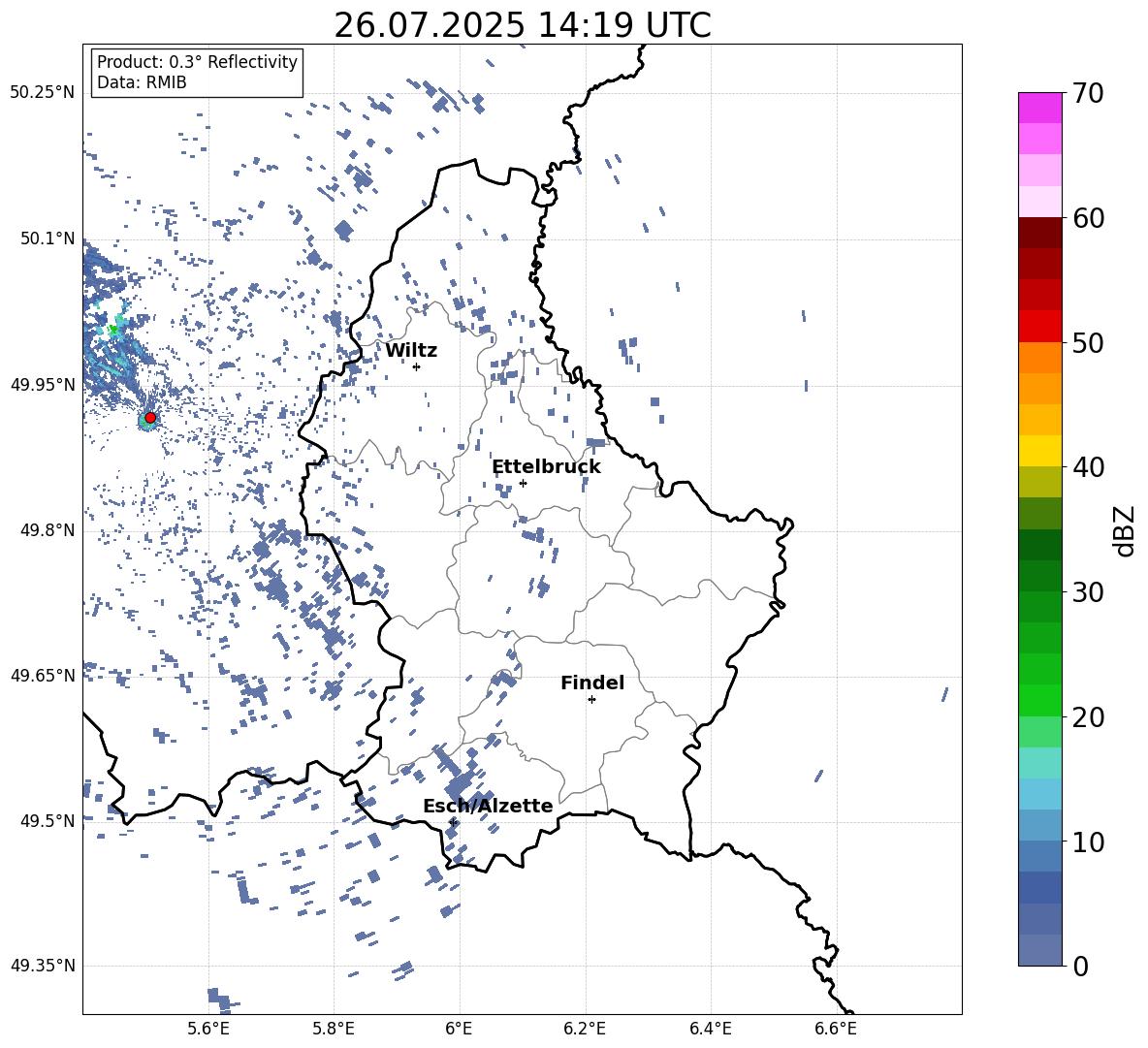This screenshot has height=1048, width=1148.
Task: Click the Findel station cross marker
Action: pos(591,700)
